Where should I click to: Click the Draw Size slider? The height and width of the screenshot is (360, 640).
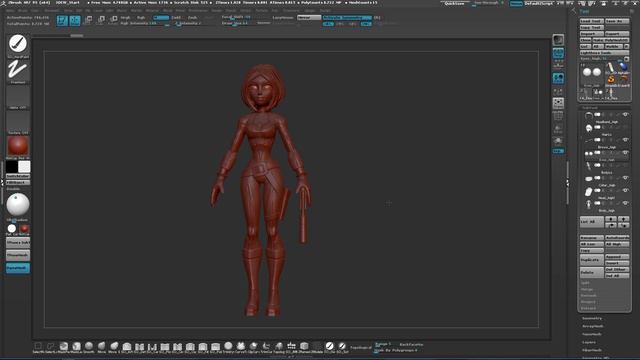pos(240,23)
